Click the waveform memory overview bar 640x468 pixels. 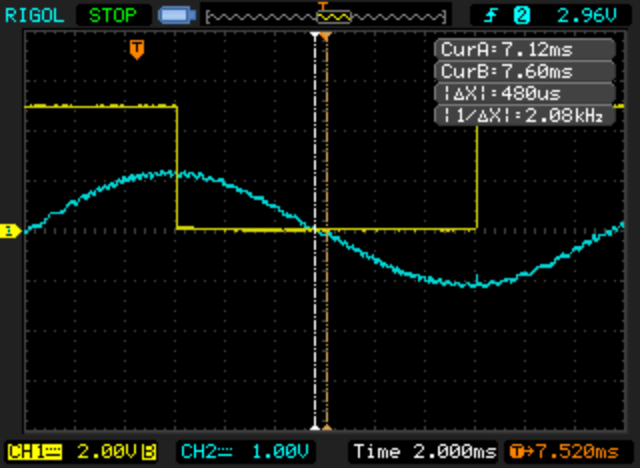[x=326, y=17]
